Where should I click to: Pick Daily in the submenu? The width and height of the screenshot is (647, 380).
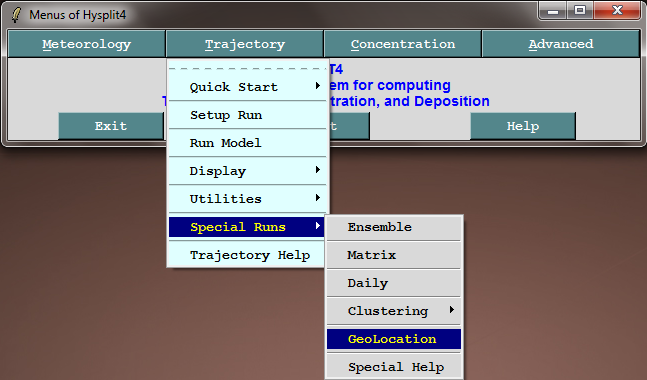[x=394, y=283]
